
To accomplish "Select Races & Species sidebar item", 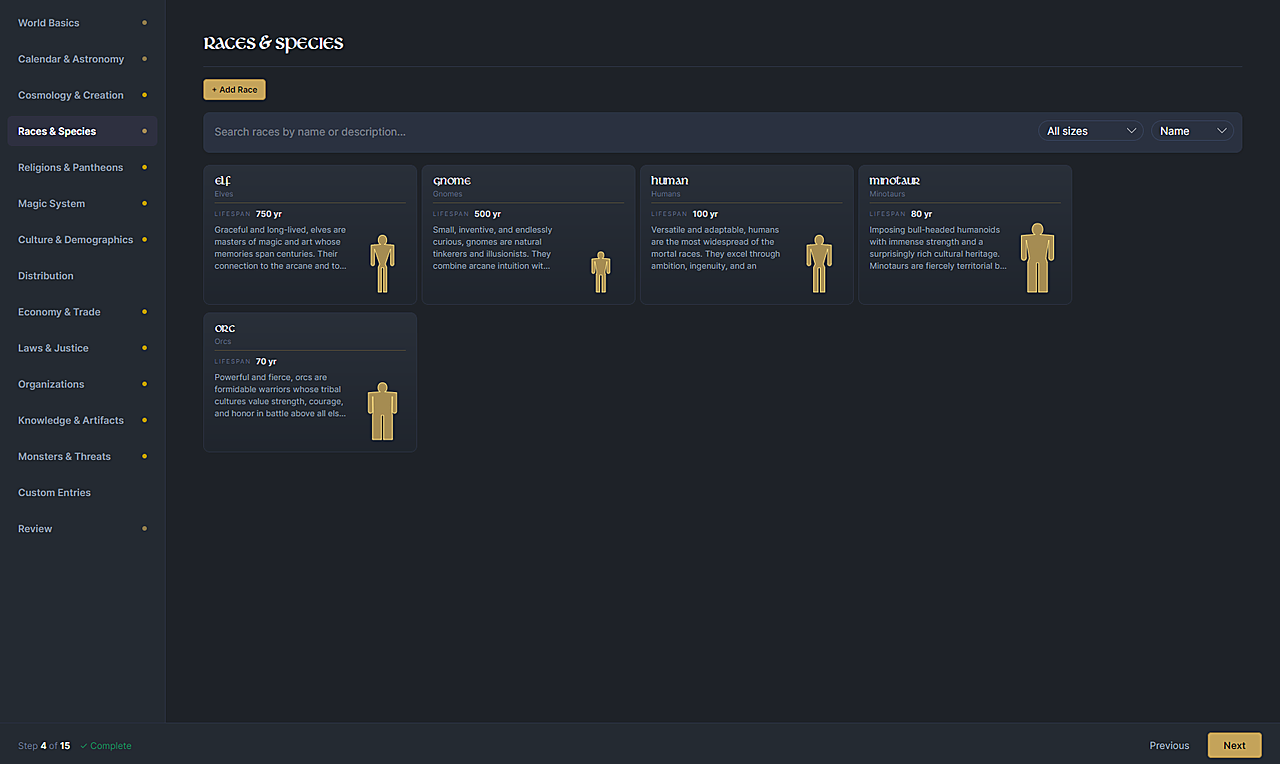I will pyautogui.click(x=82, y=131).
